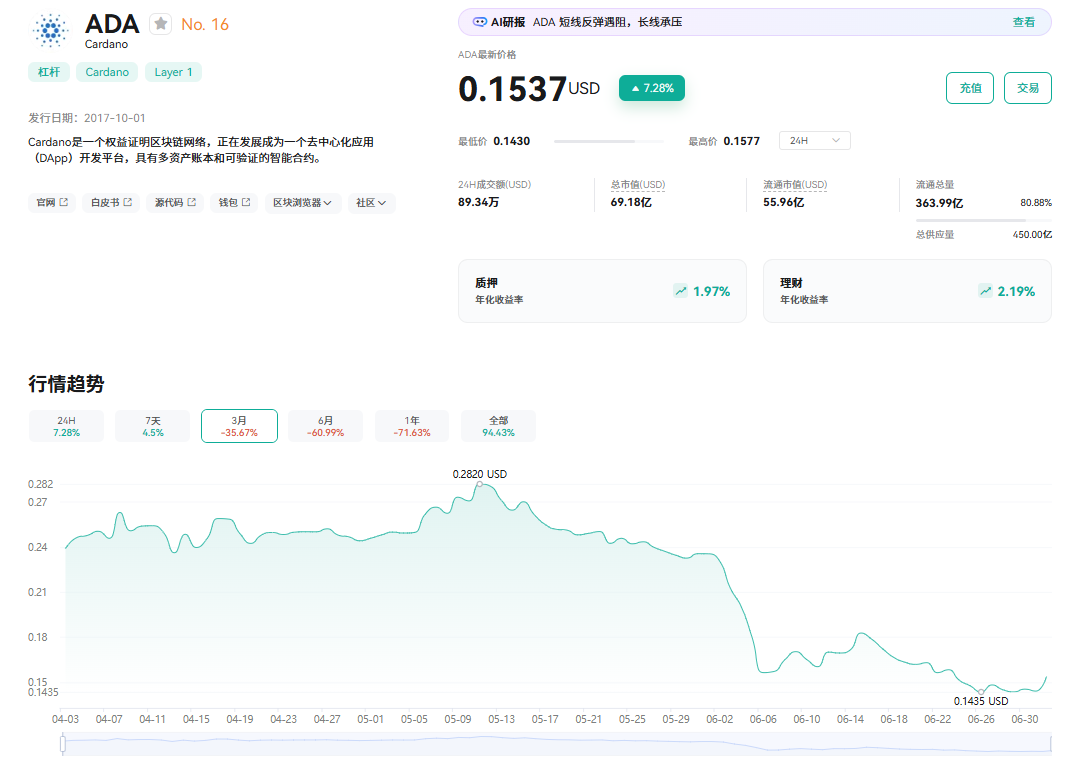This screenshot has height=782, width=1086.
Task: Open the 白皮书 whitepaper link
Action: coord(111,203)
